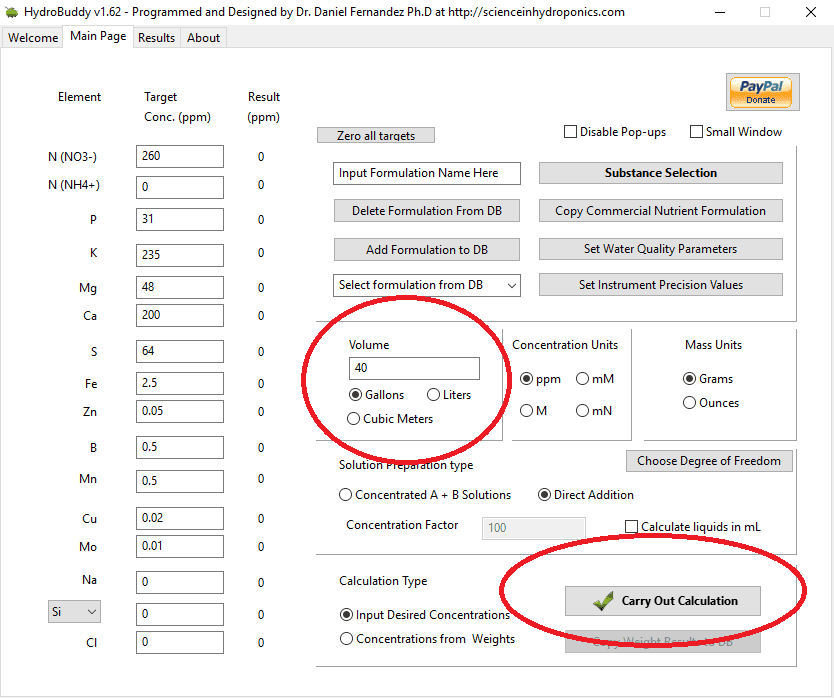834x698 pixels.
Task: Click the N (NO3-) target field
Action: tap(180, 156)
